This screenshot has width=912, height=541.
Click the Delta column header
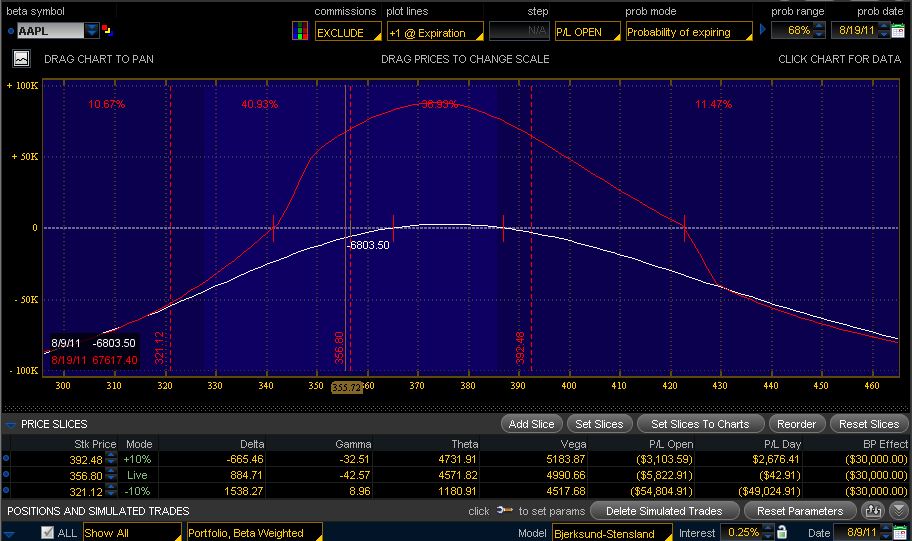tap(252, 444)
